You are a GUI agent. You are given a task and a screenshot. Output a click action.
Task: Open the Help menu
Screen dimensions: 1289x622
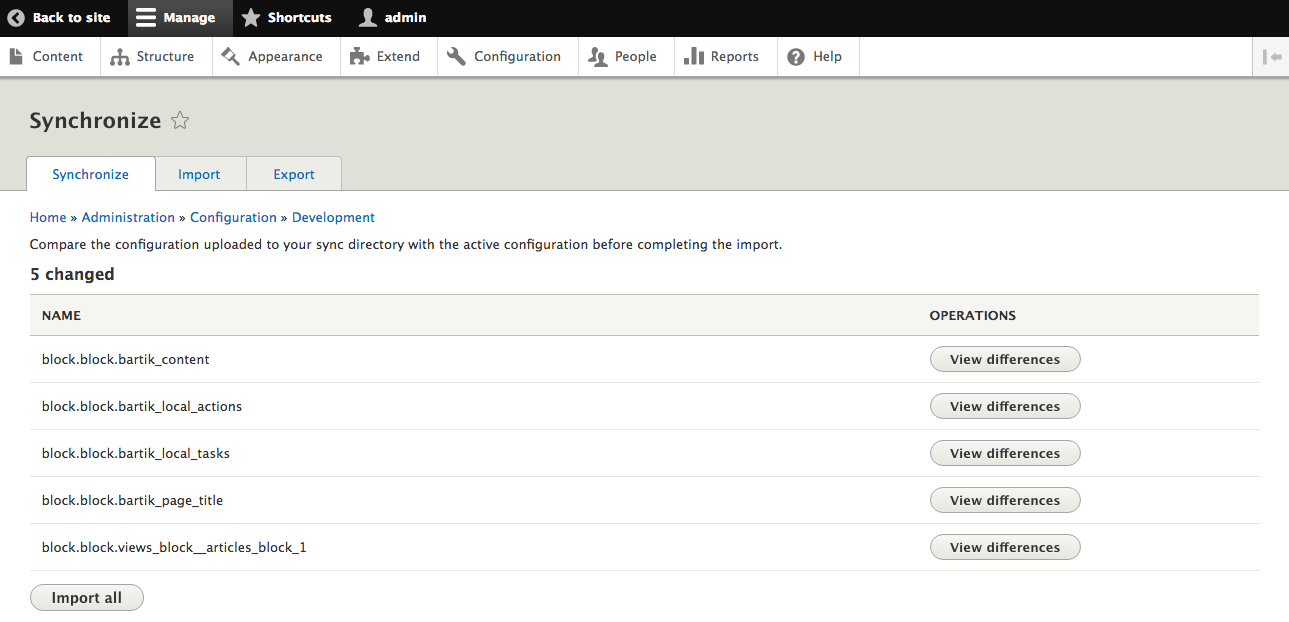click(x=815, y=57)
